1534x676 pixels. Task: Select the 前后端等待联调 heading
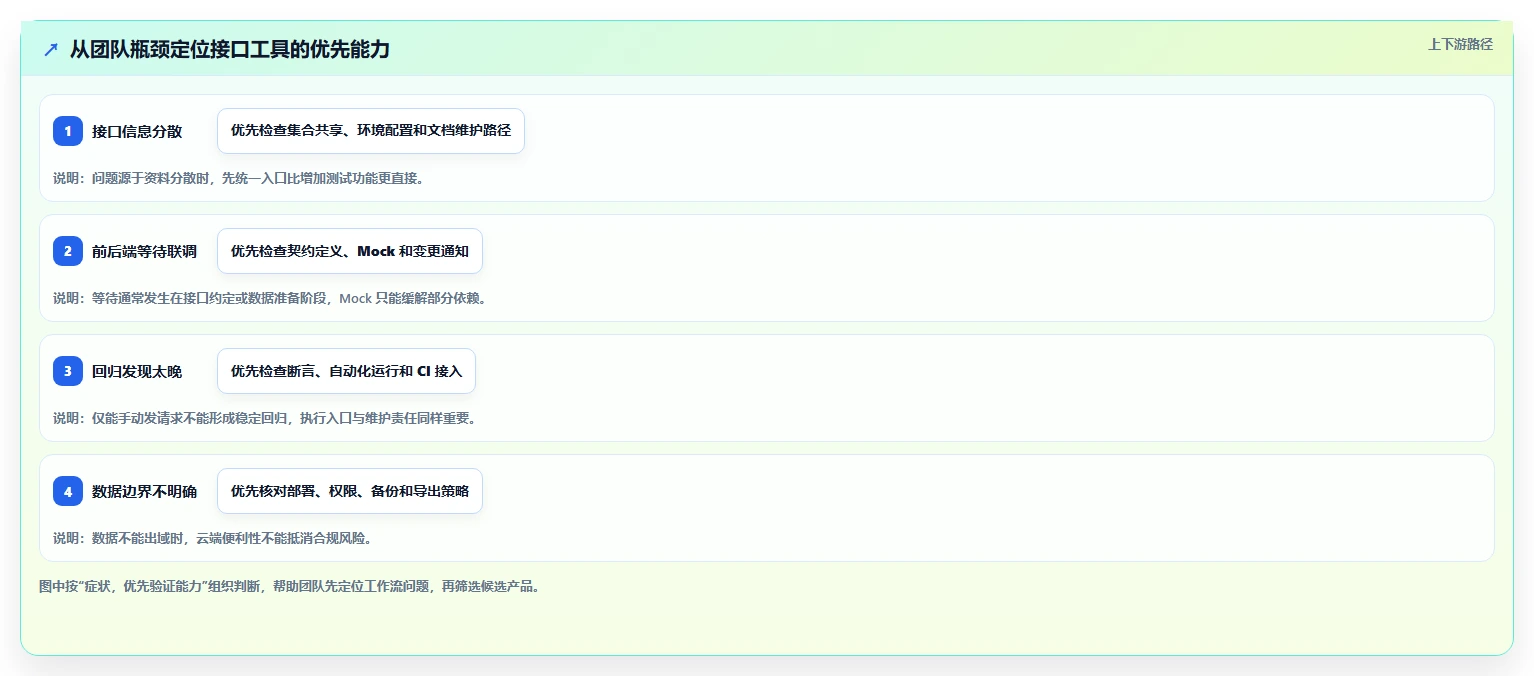point(144,251)
